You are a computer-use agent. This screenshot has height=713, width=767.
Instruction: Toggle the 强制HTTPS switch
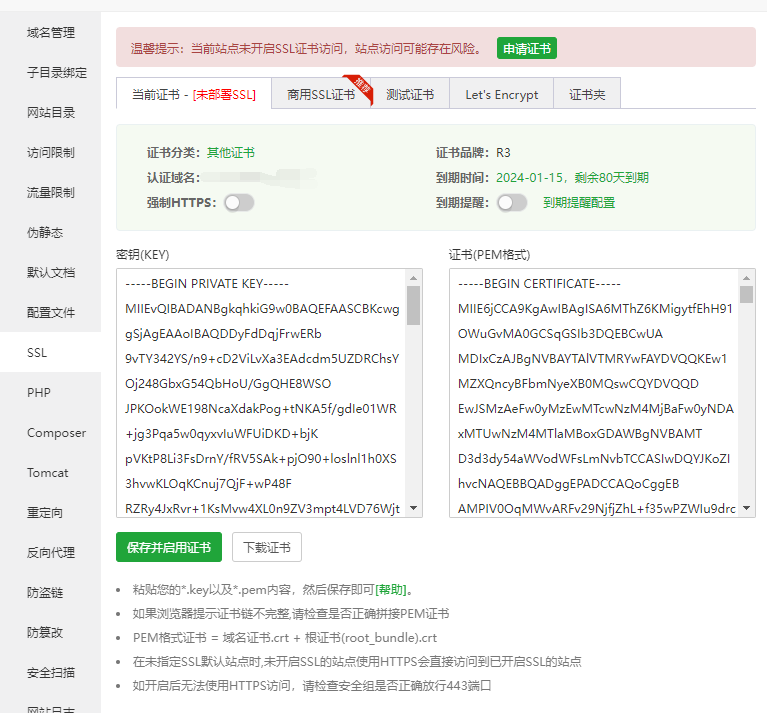239,202
